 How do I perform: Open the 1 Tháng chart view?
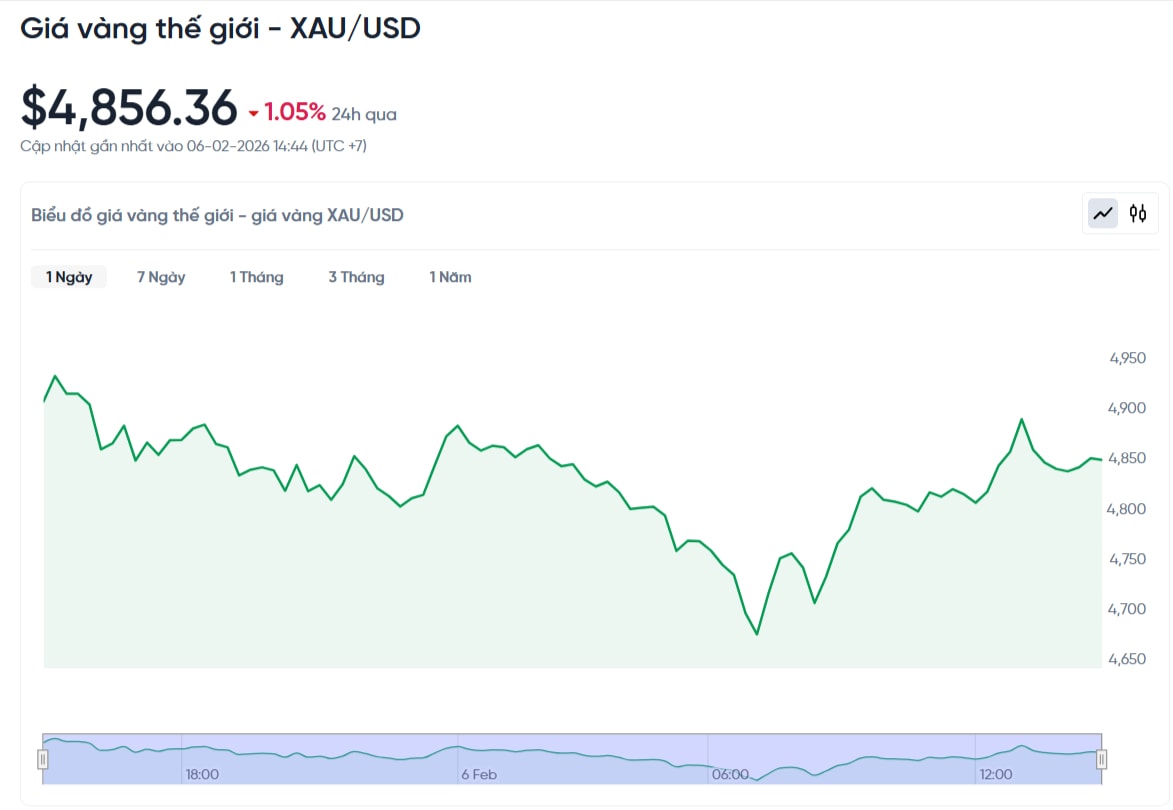pos(256,276)
